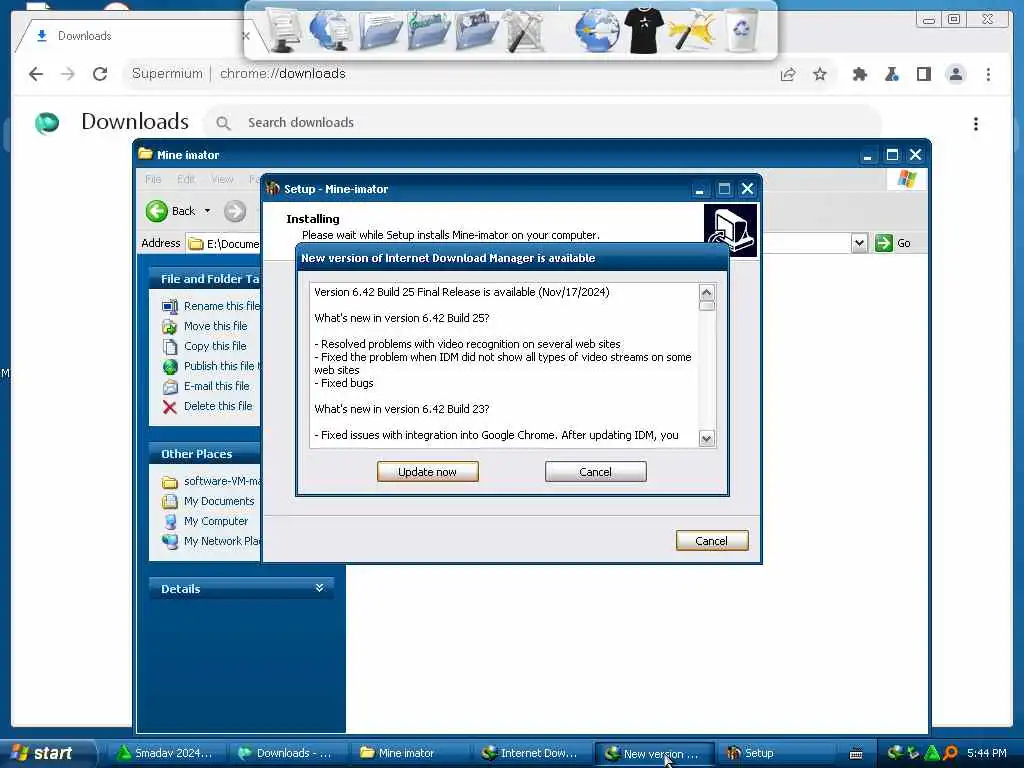
Task: Open the Extensions puzzle piece icon
Action: pyautogui.click(x=859, y=74)
